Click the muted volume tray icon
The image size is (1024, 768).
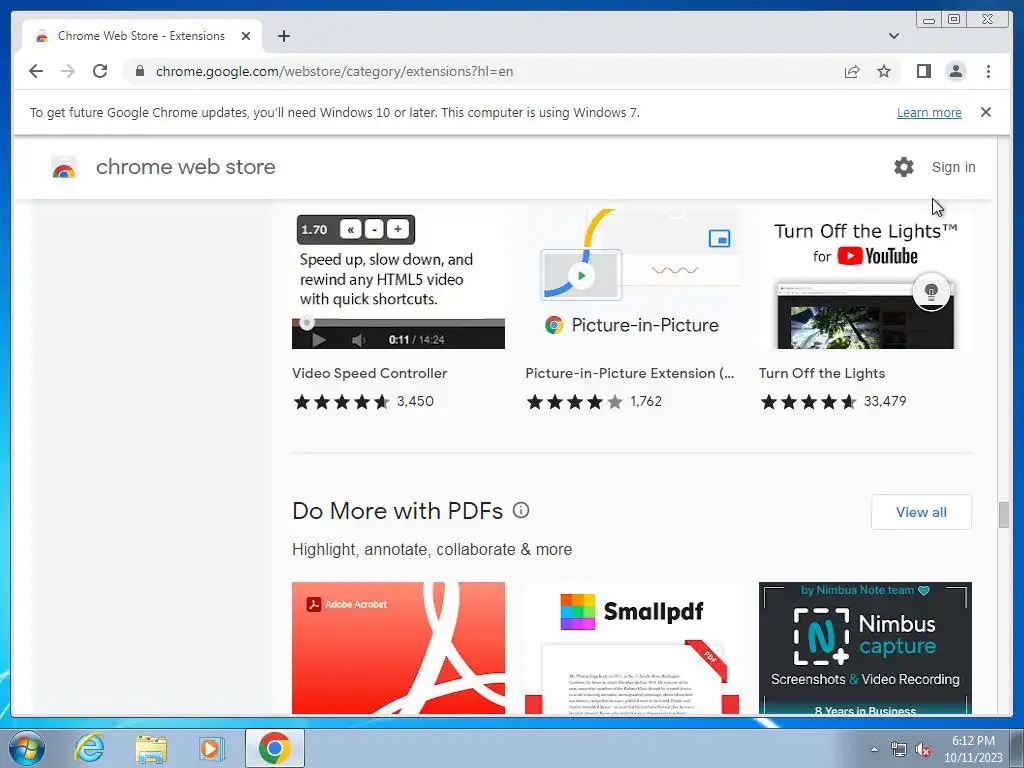[x=923, y=749]
